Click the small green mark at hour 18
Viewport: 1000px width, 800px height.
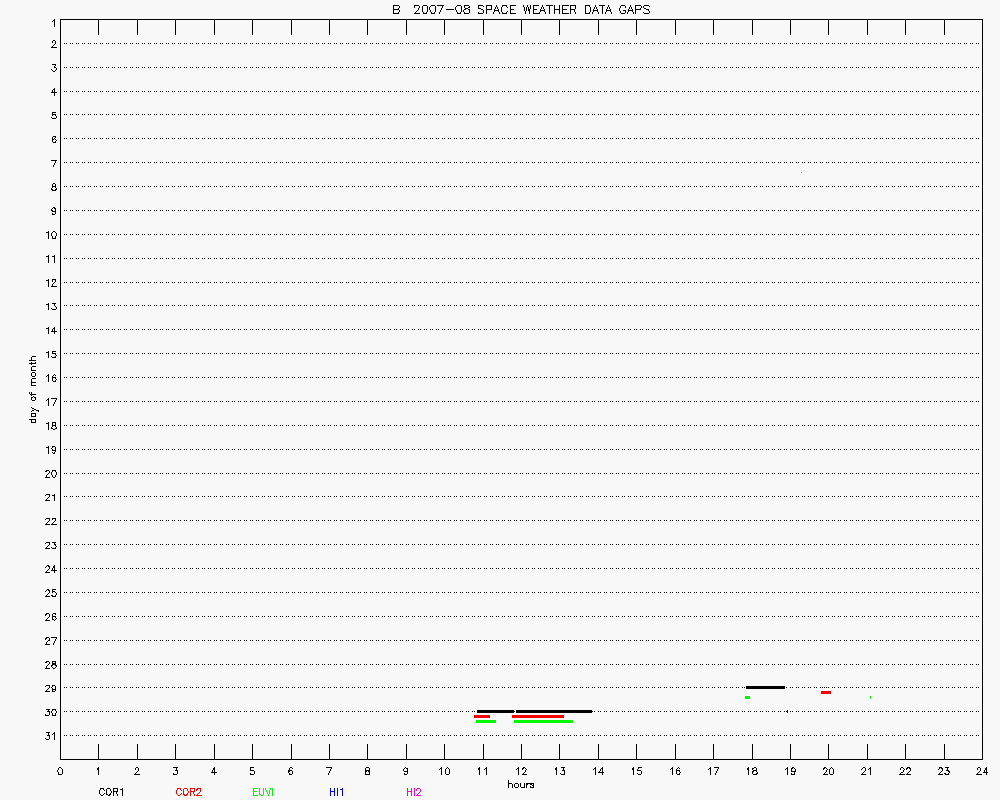(747, 697)
